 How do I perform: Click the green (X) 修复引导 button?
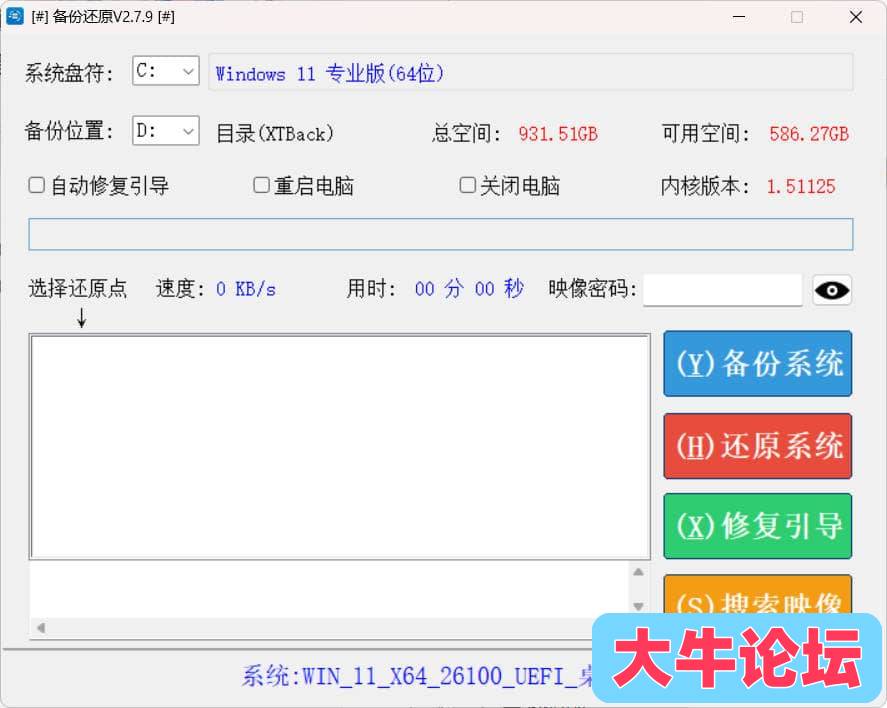coord(757,526)
